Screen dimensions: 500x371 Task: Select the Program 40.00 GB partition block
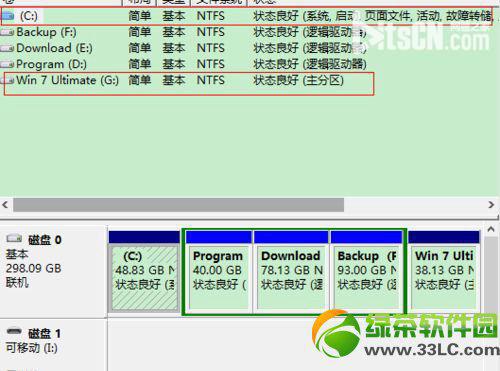(x=219, y=271)
